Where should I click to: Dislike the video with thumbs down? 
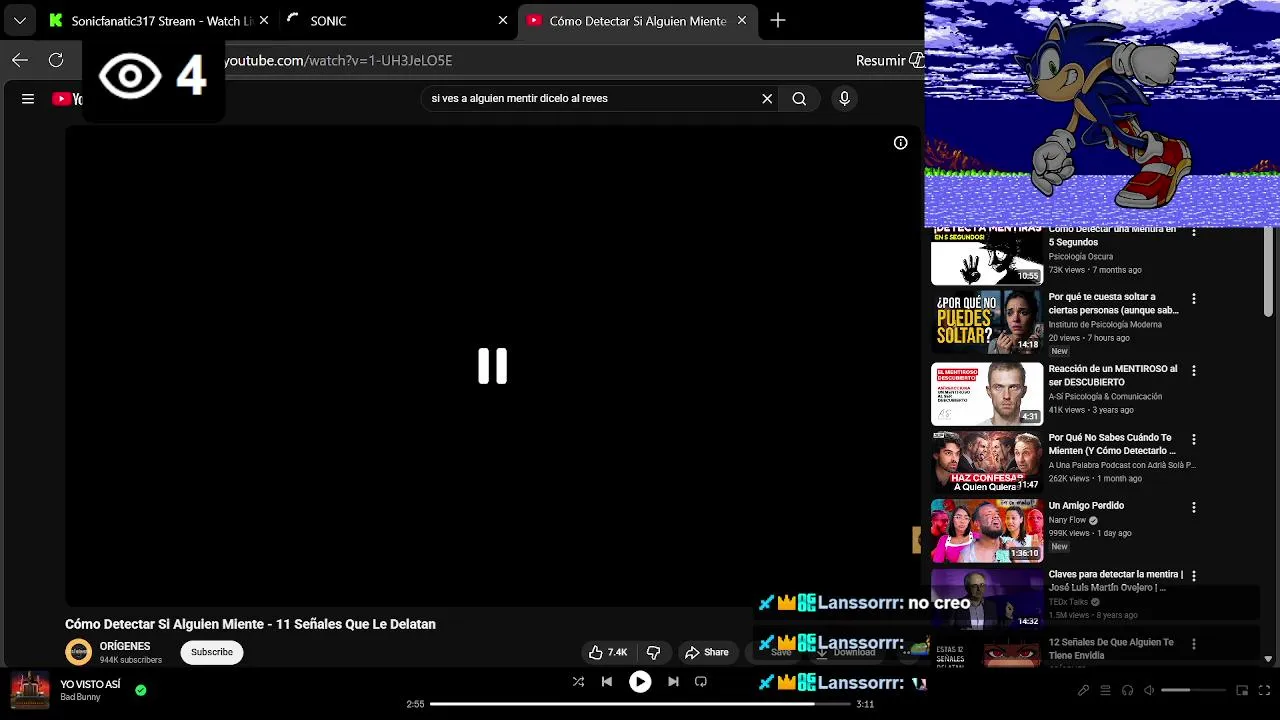click(653, 652)
